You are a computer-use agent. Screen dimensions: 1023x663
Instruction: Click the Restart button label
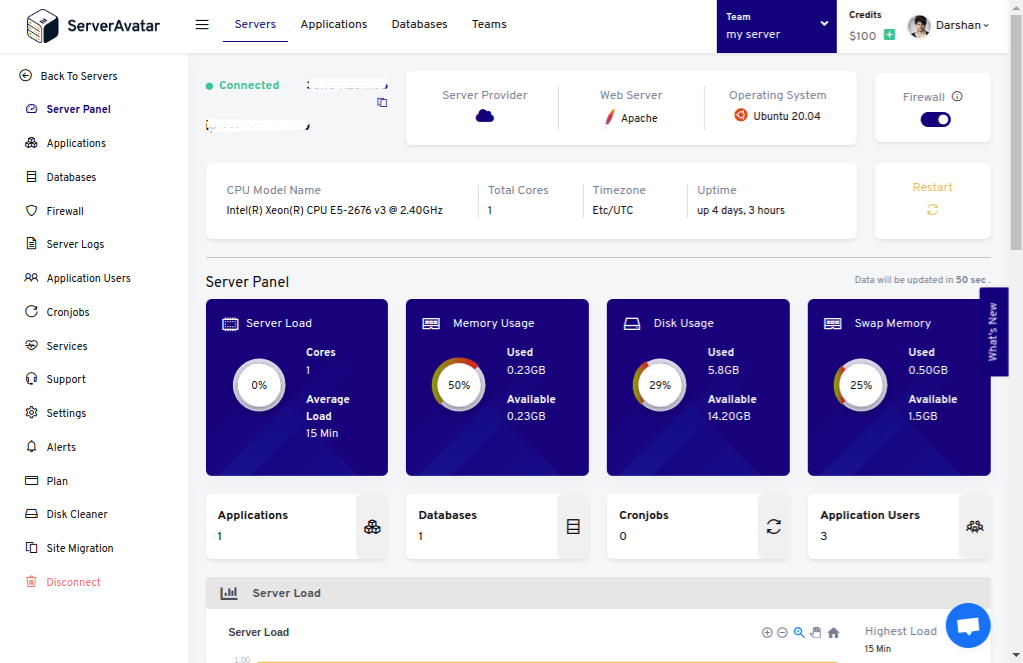pos(932,187)
